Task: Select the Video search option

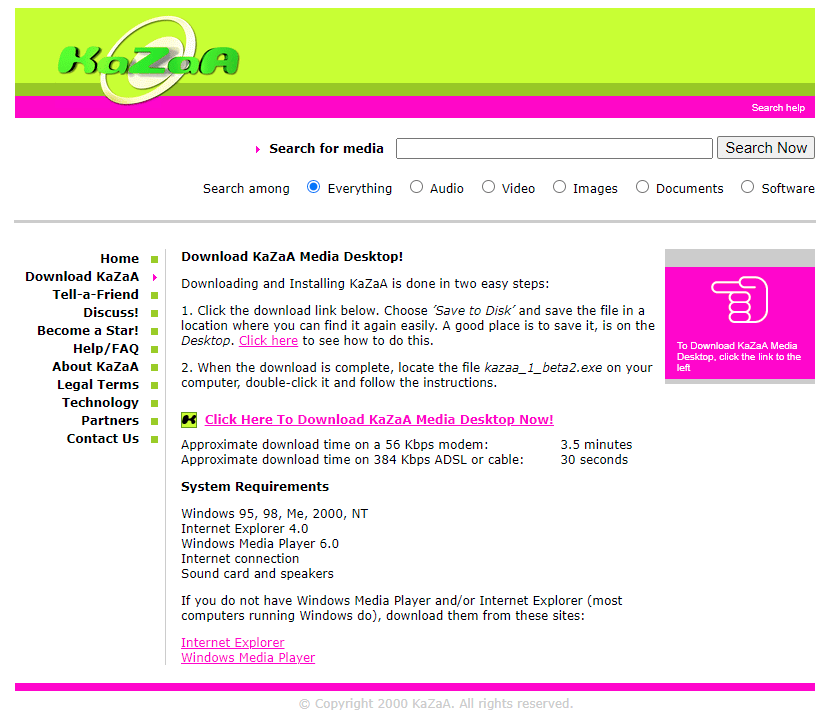Action: coord(489,187)
